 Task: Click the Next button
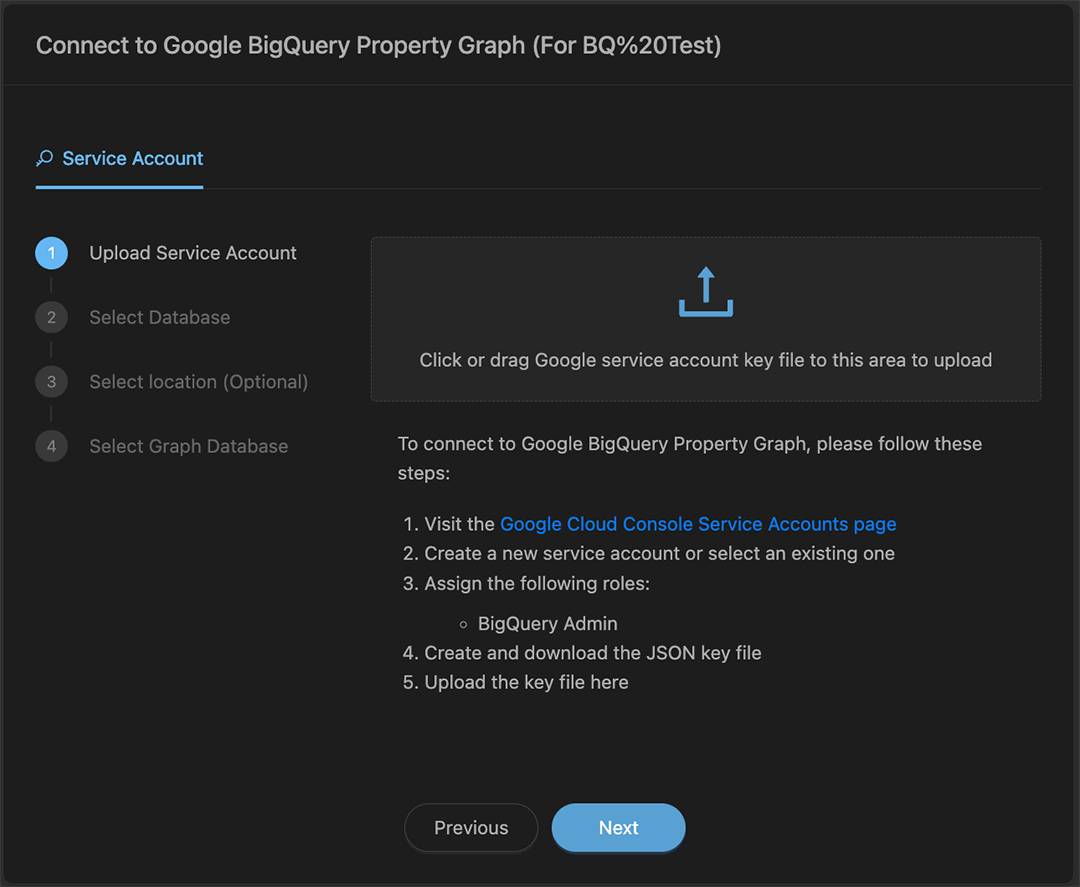click(619, 828)
